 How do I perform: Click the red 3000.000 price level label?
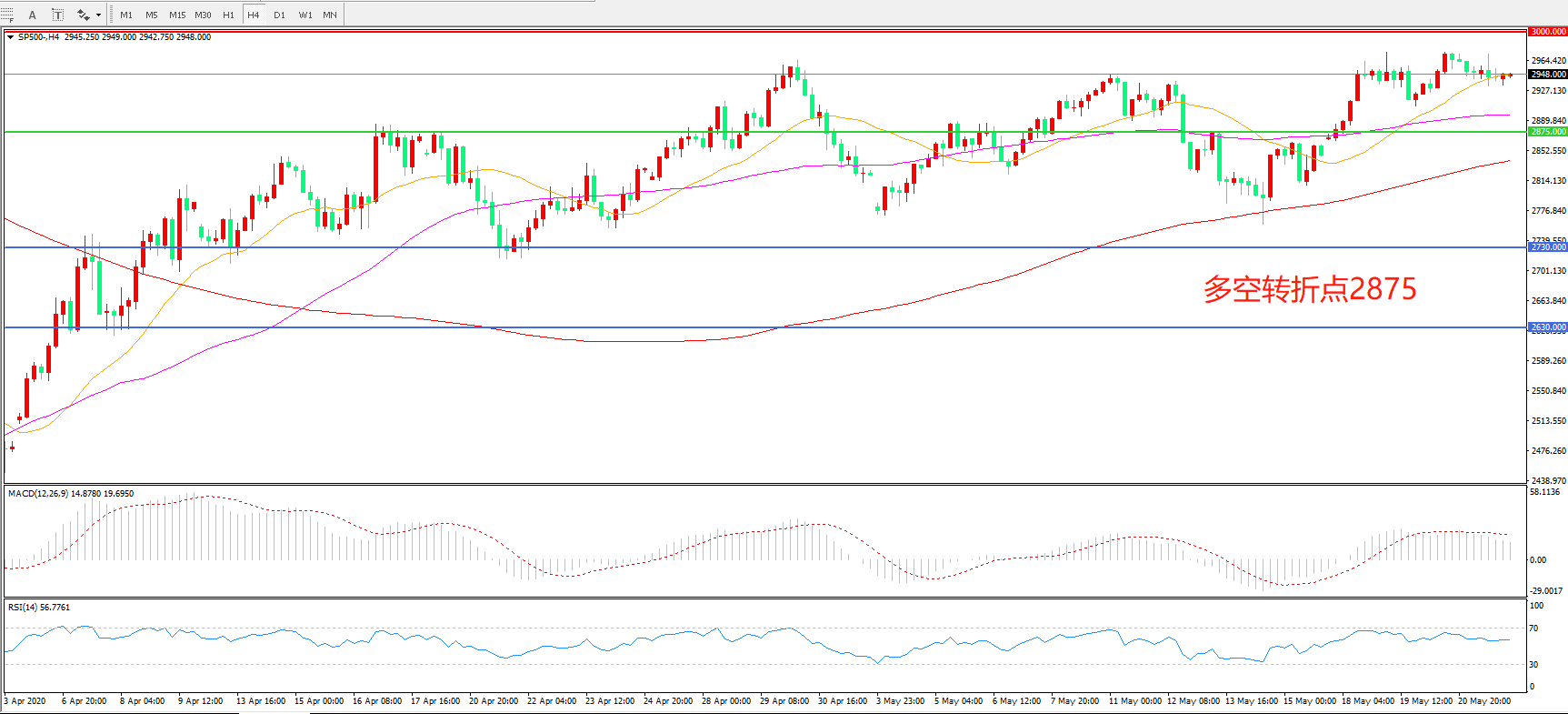[x=1547, y=32]
